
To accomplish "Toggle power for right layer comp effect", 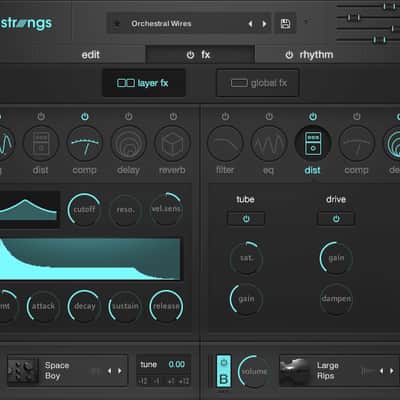I will [x=357, y=116].
